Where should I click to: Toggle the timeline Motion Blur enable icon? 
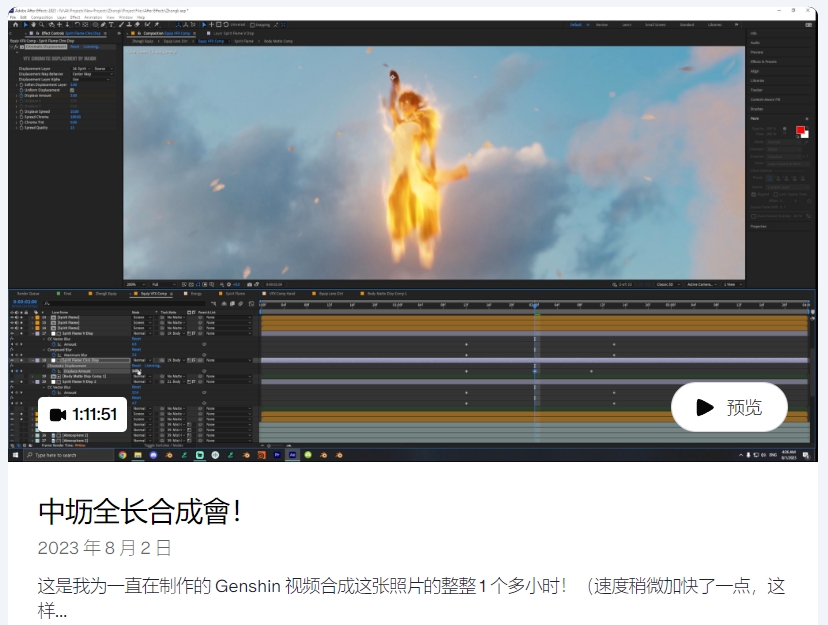click(x=241, y=304)
